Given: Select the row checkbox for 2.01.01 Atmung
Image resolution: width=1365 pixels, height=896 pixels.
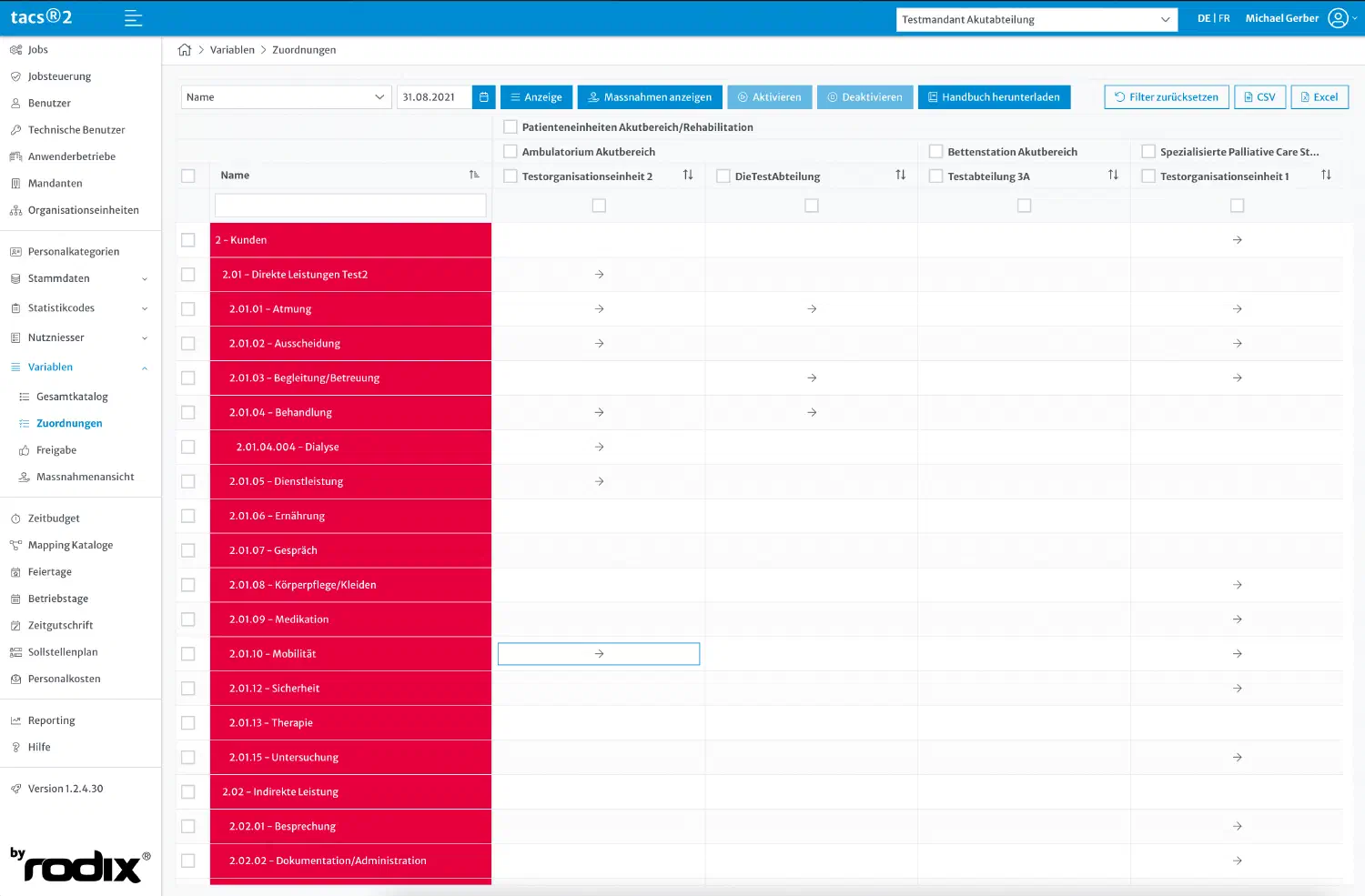Looking at the screenshot, I should 189,308.
